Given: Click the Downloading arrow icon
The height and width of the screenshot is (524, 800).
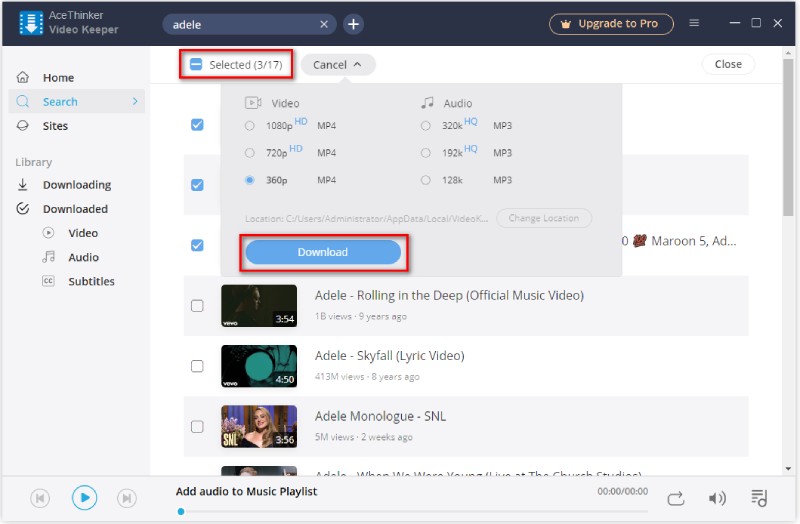Looking at the screenshot, I should point(22,184).
